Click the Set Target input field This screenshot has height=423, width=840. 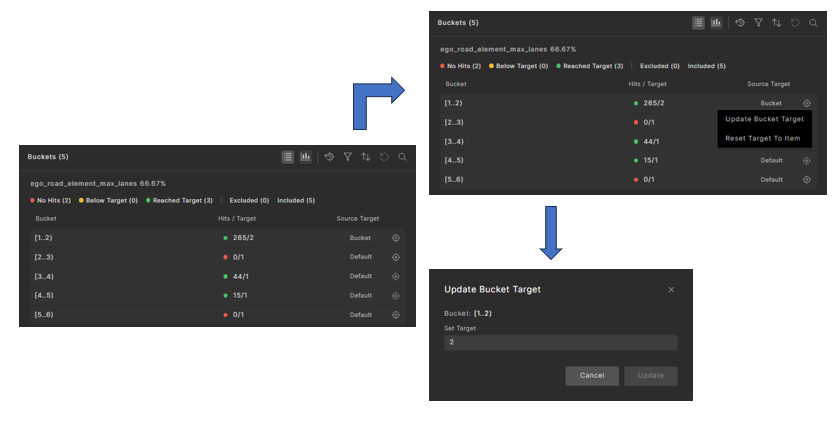point(560,343)
